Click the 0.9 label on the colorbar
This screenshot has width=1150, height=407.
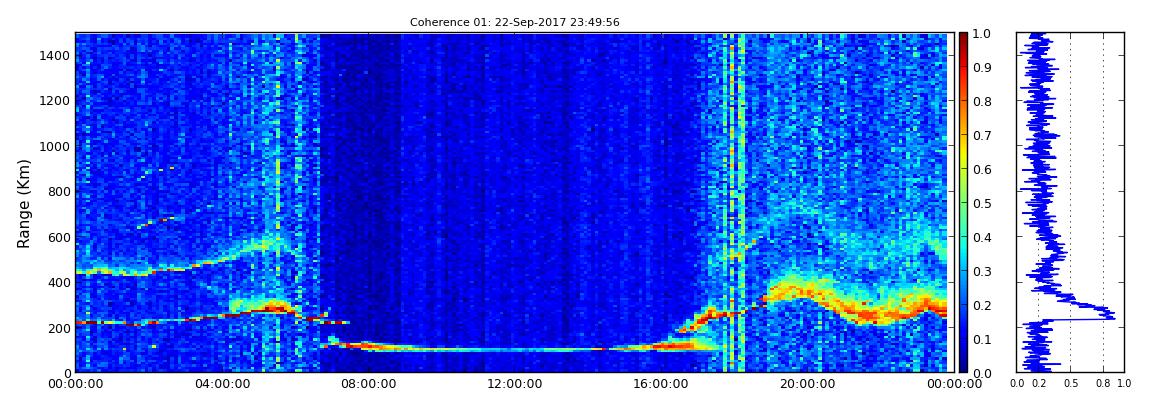pos(981,67)
